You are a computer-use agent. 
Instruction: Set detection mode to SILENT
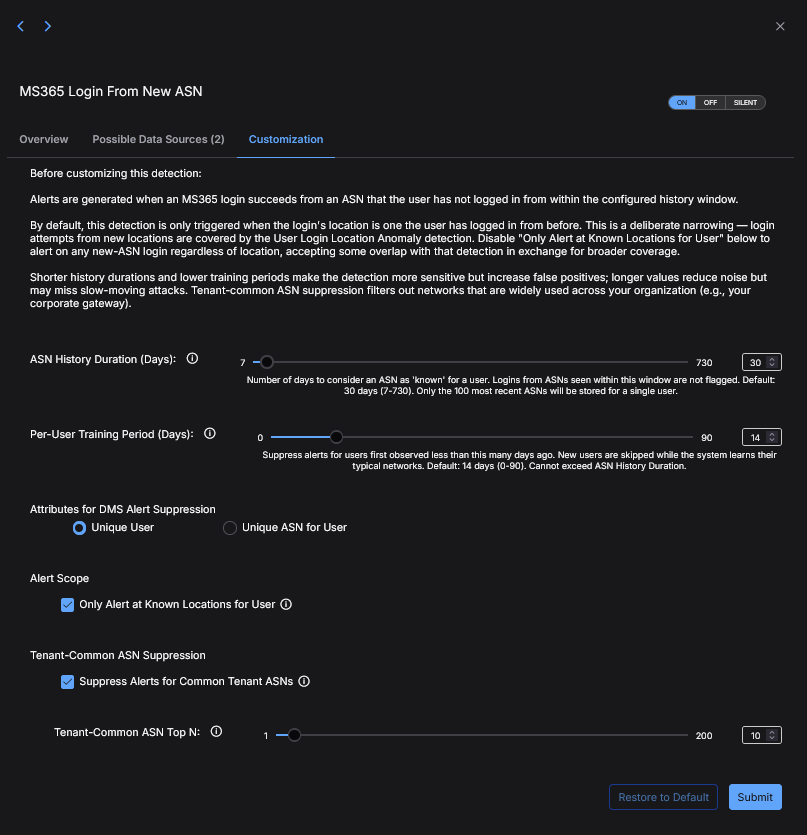[745, 103]
